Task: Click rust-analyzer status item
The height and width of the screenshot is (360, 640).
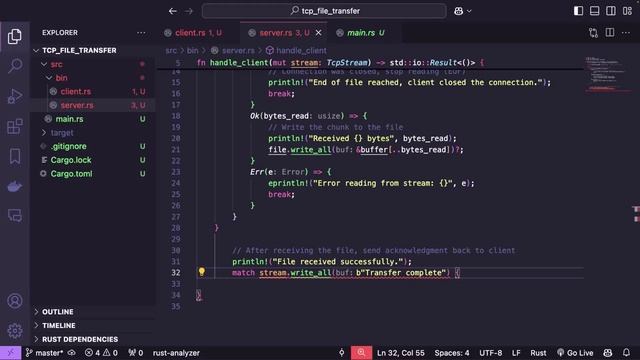Action: [176, 353]
